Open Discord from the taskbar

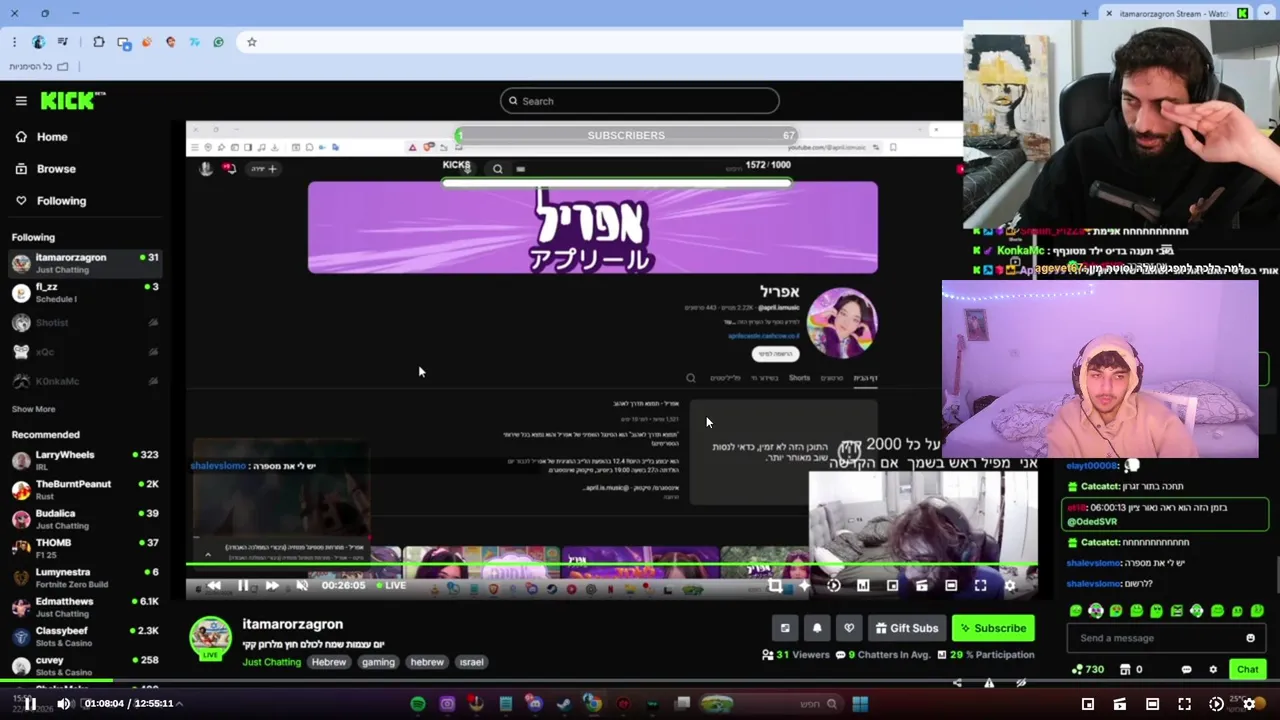[x=535, y=704]
